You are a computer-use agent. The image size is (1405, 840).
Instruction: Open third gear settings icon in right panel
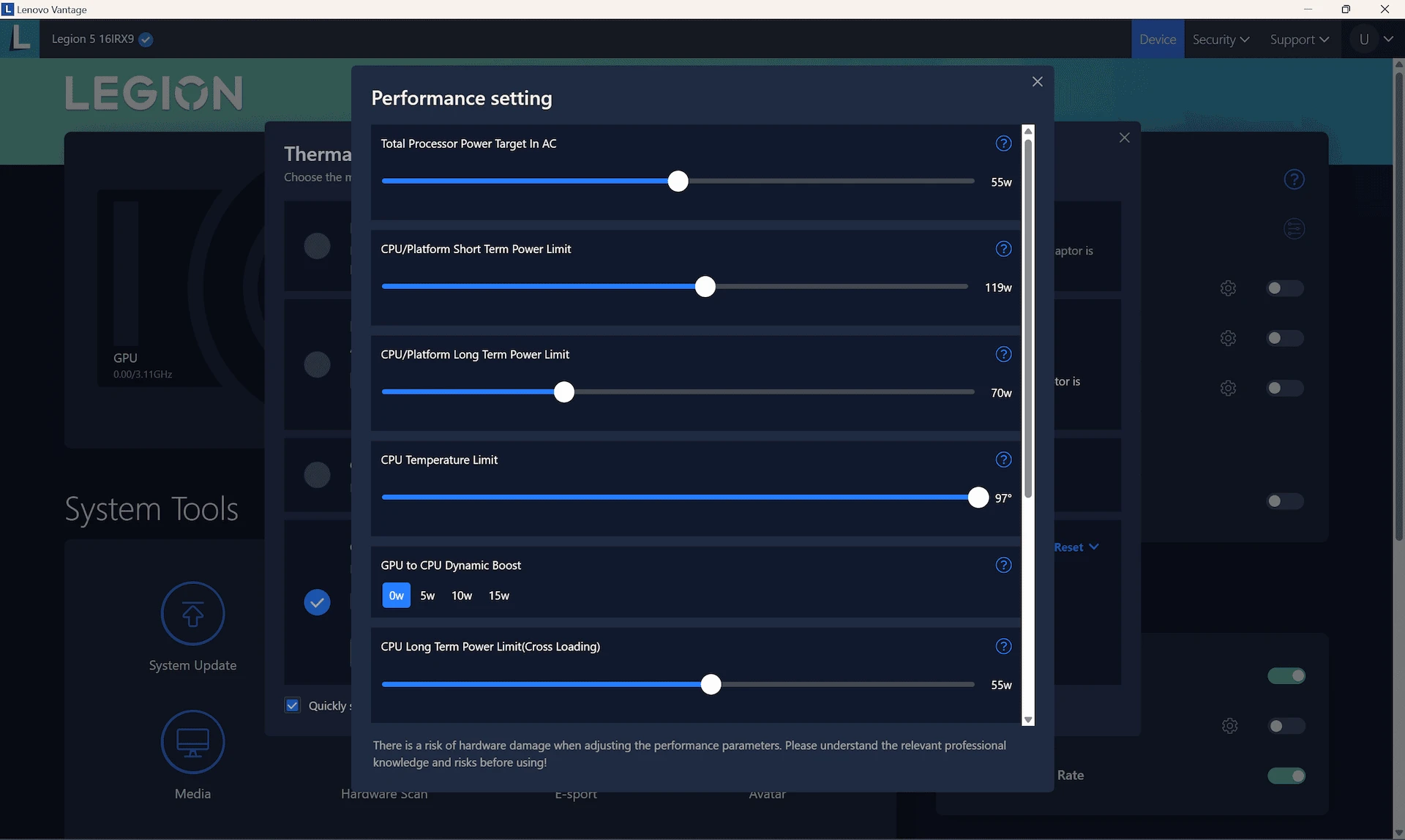pyautogui.click(x=1228, y=388)
